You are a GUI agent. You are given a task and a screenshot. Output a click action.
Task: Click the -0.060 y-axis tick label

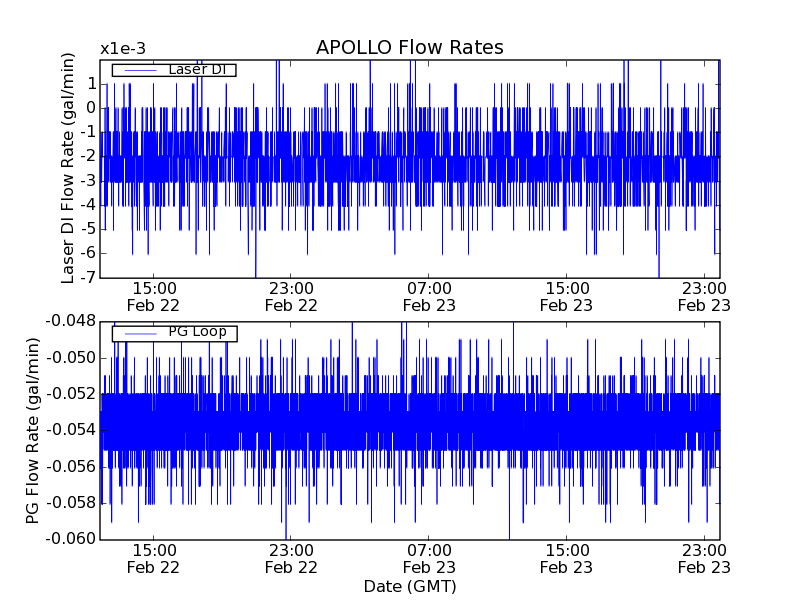coord(69,539)
